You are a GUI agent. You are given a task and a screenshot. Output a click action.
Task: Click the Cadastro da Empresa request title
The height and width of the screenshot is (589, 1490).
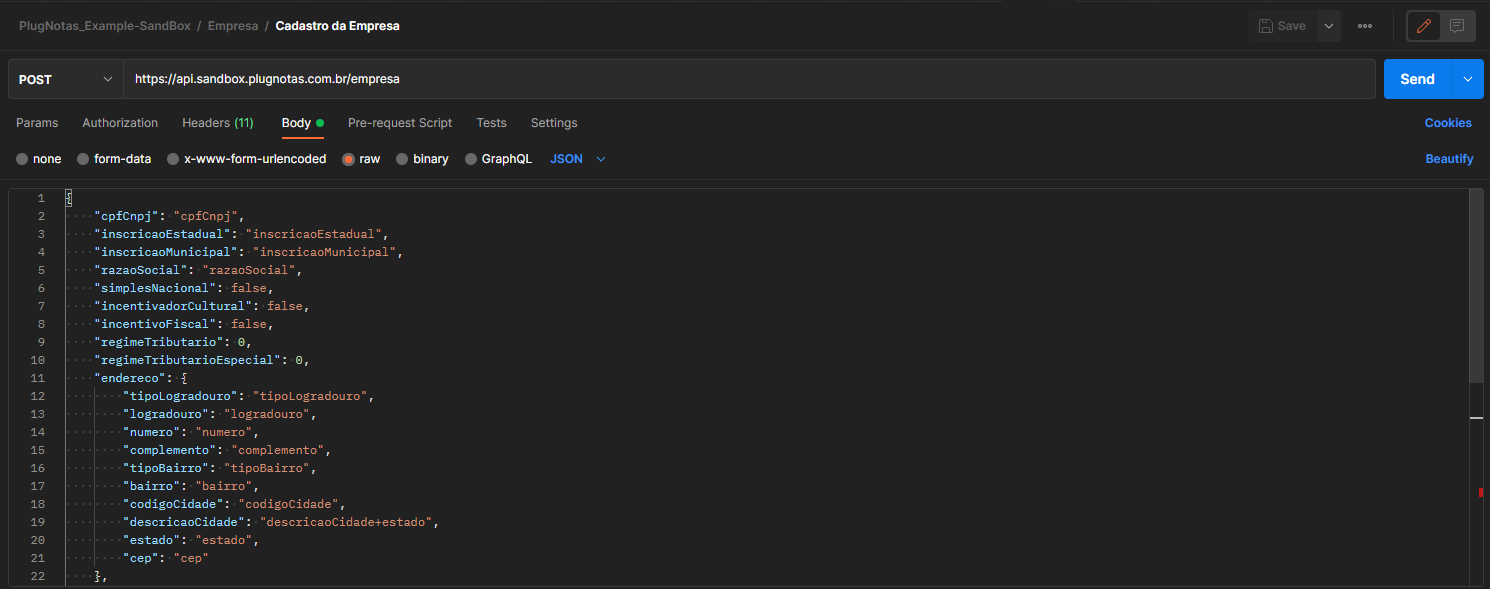(337, 26)
